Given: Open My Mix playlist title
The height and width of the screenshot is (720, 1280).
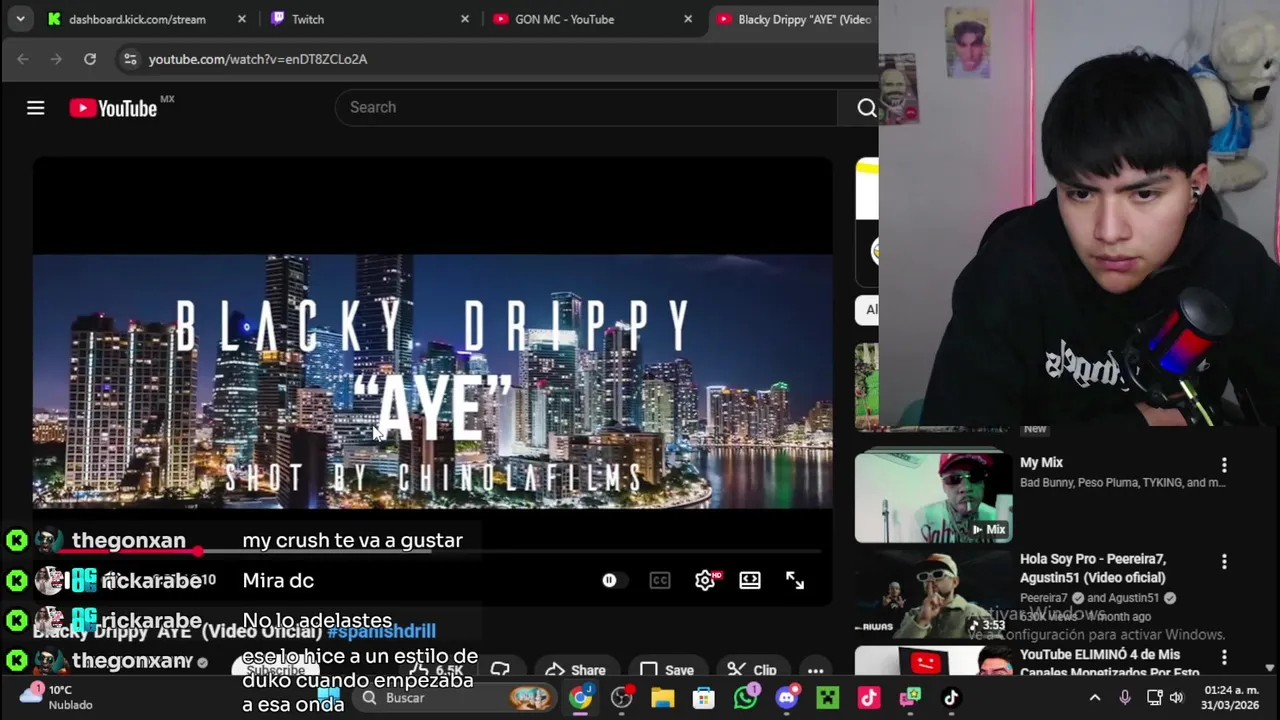Looking at the screenshot, I should pos(1041,462).
